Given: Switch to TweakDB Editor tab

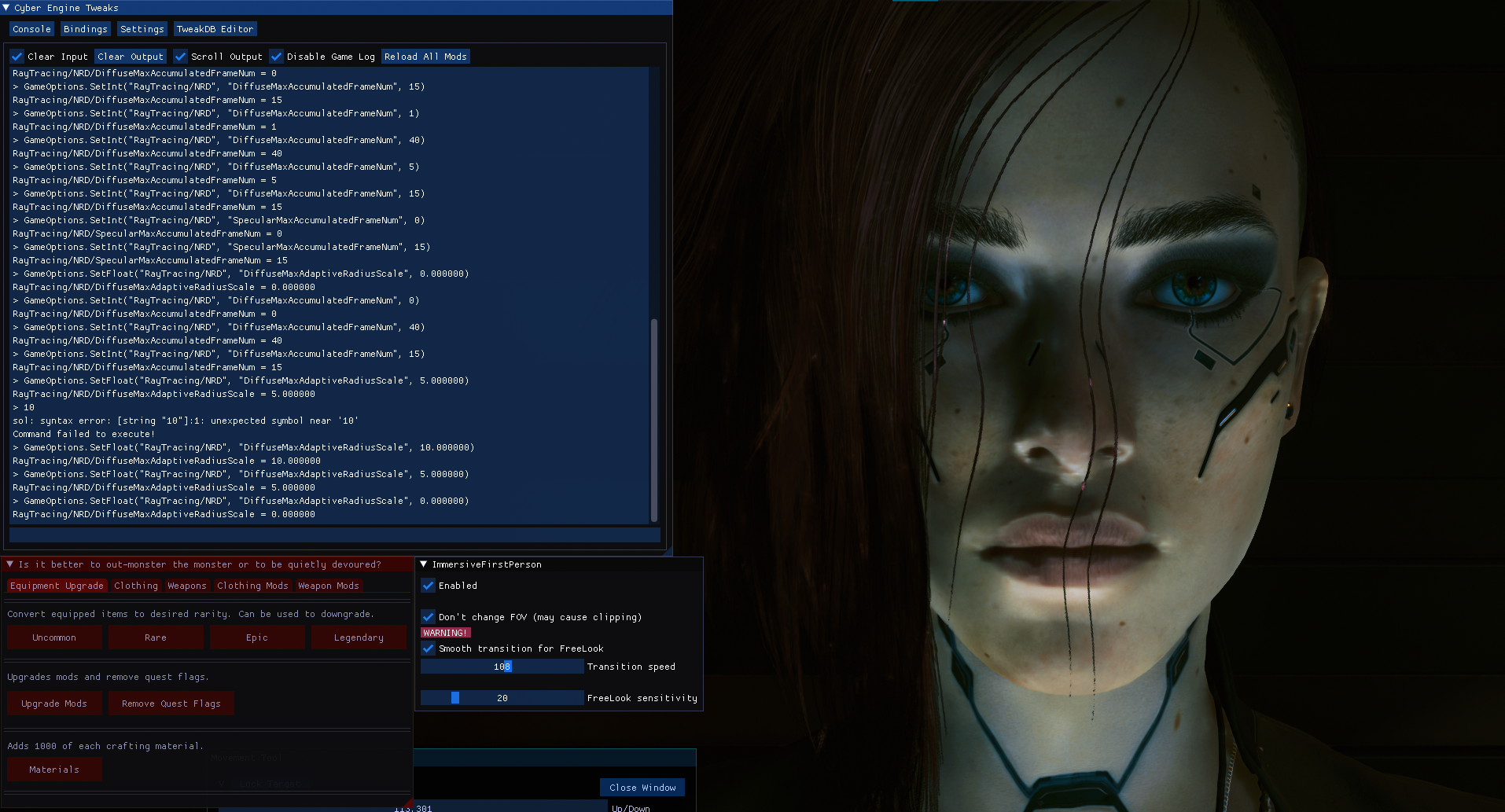Looking at the screenshot, I should 215,29.
